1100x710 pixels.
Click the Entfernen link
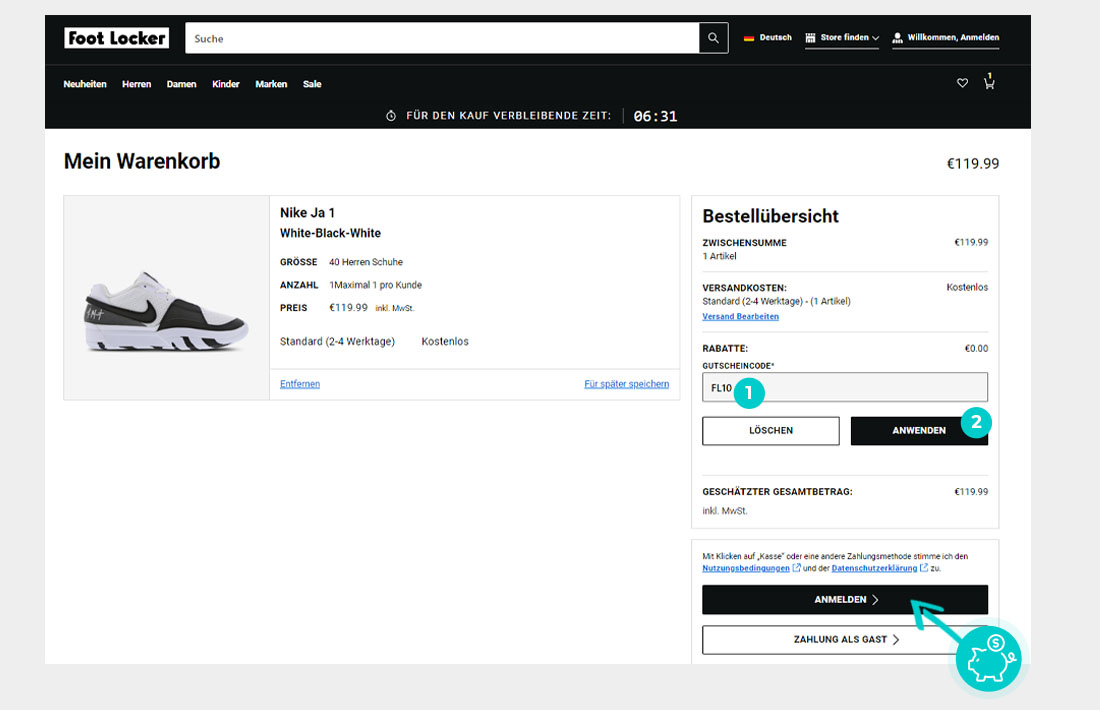[x=300, y=384]
